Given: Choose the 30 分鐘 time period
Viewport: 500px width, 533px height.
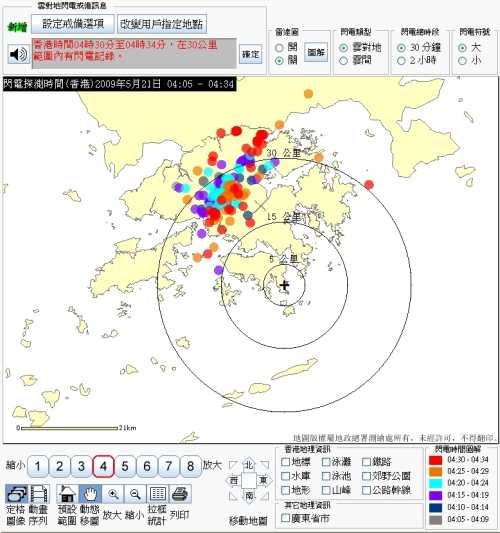Looking at the screenshot, I should coord(401,48).
